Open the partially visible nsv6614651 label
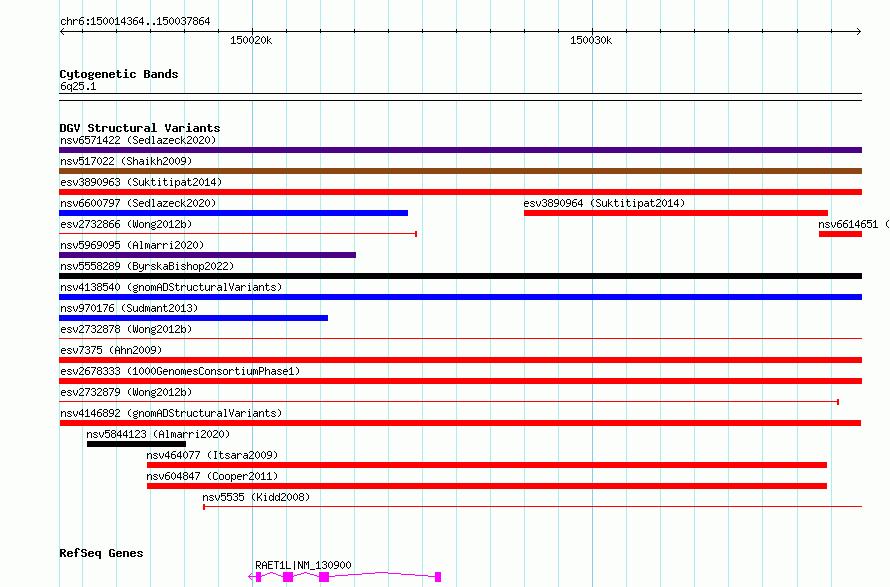This screenshot has width=890, height=587. (854, 224)
